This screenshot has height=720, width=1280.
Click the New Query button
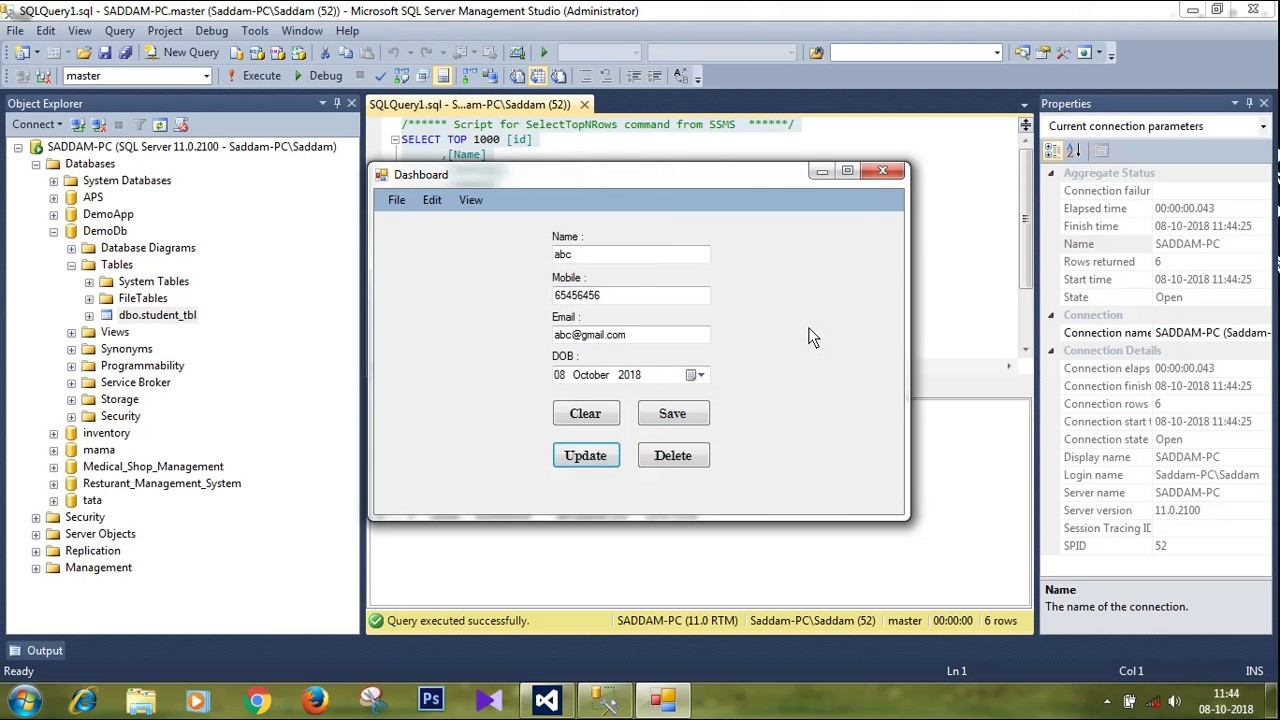point(182,53)
